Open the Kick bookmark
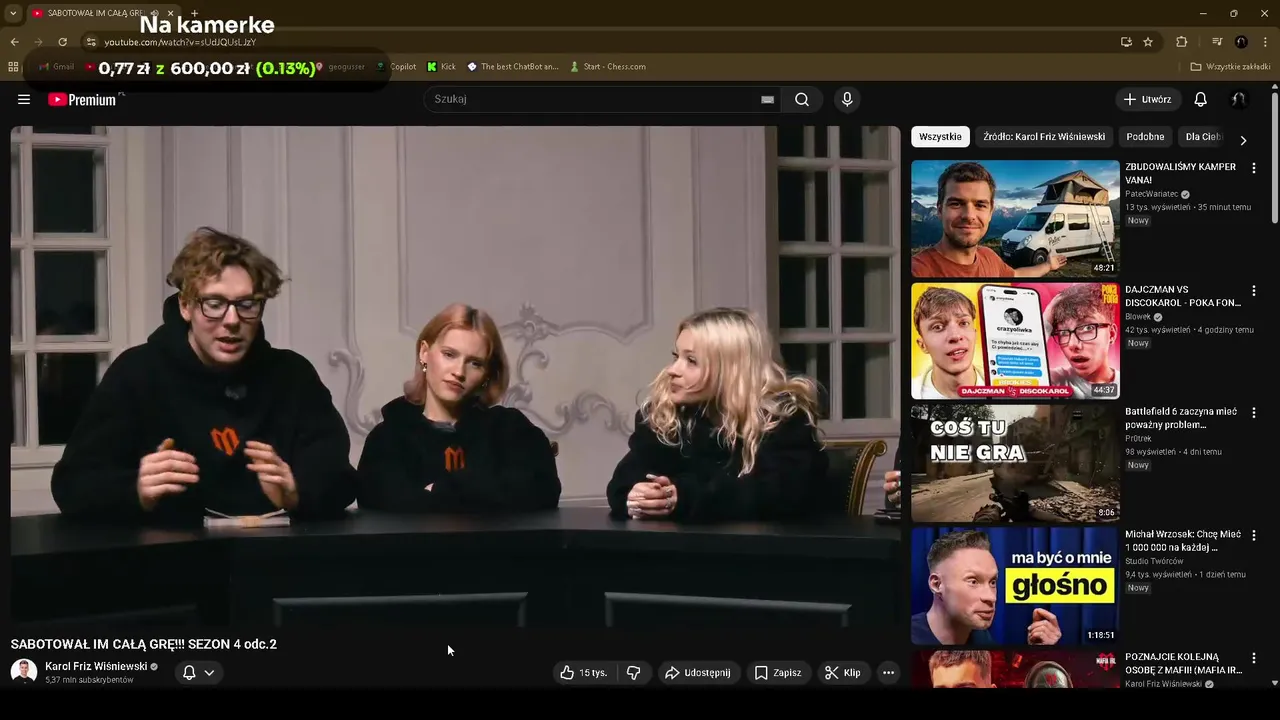This screenshot has width=1280, height=720. click(441, 67)
